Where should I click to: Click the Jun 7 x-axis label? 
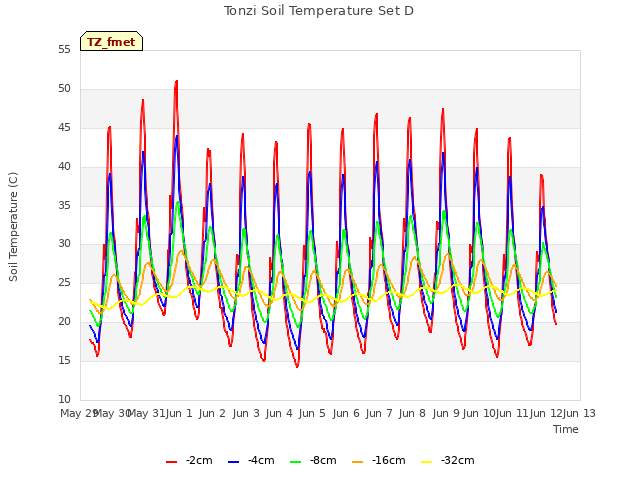pos(379,413)
